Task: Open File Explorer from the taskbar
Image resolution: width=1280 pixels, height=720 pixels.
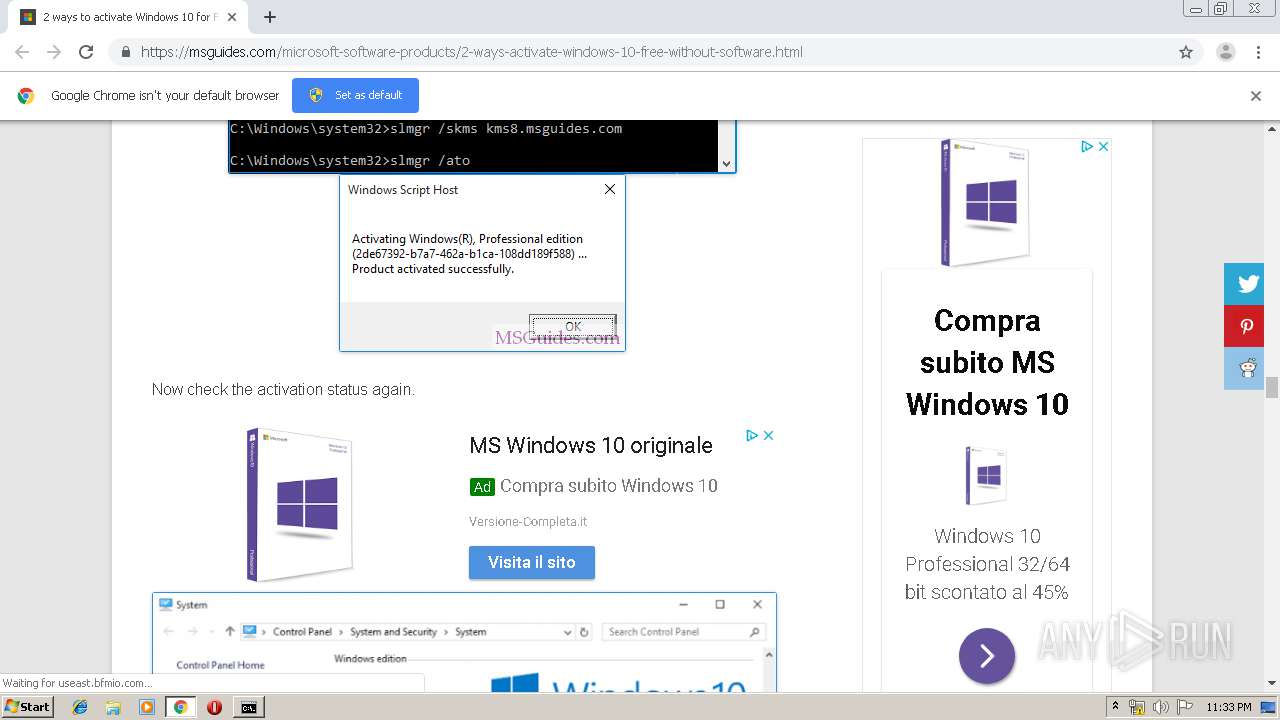Action: point(113,707)
